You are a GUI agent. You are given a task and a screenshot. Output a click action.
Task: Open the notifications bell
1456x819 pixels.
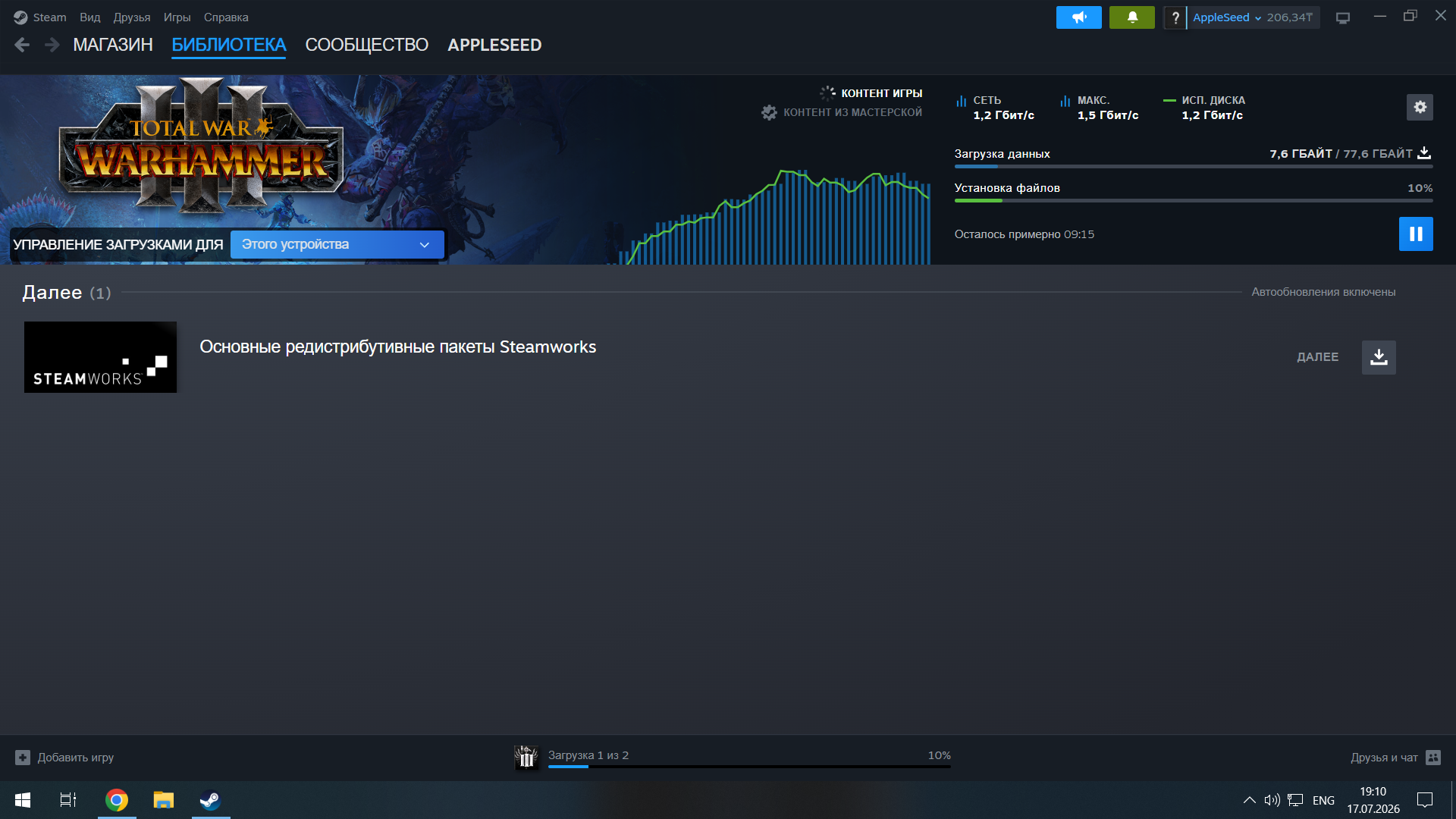pos(1131,17)
